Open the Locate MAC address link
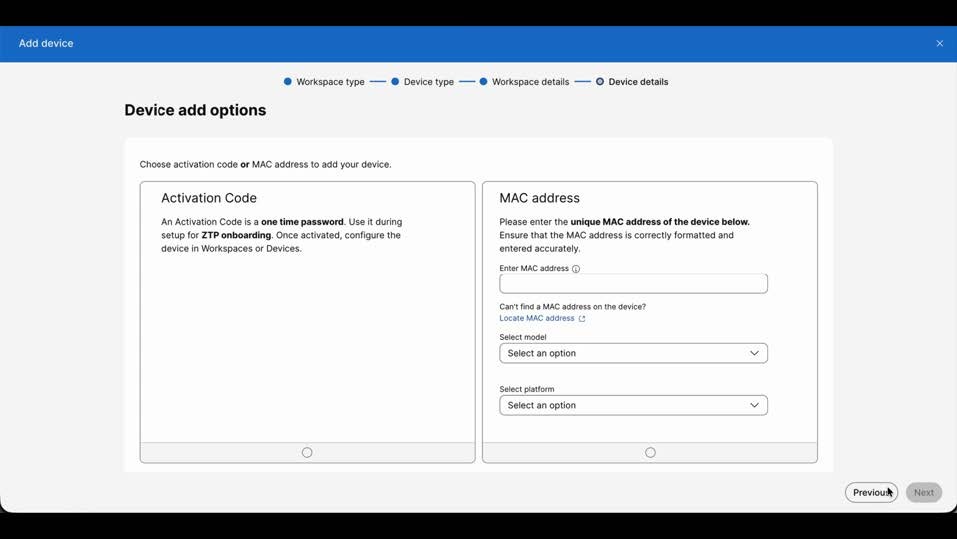 537,318
